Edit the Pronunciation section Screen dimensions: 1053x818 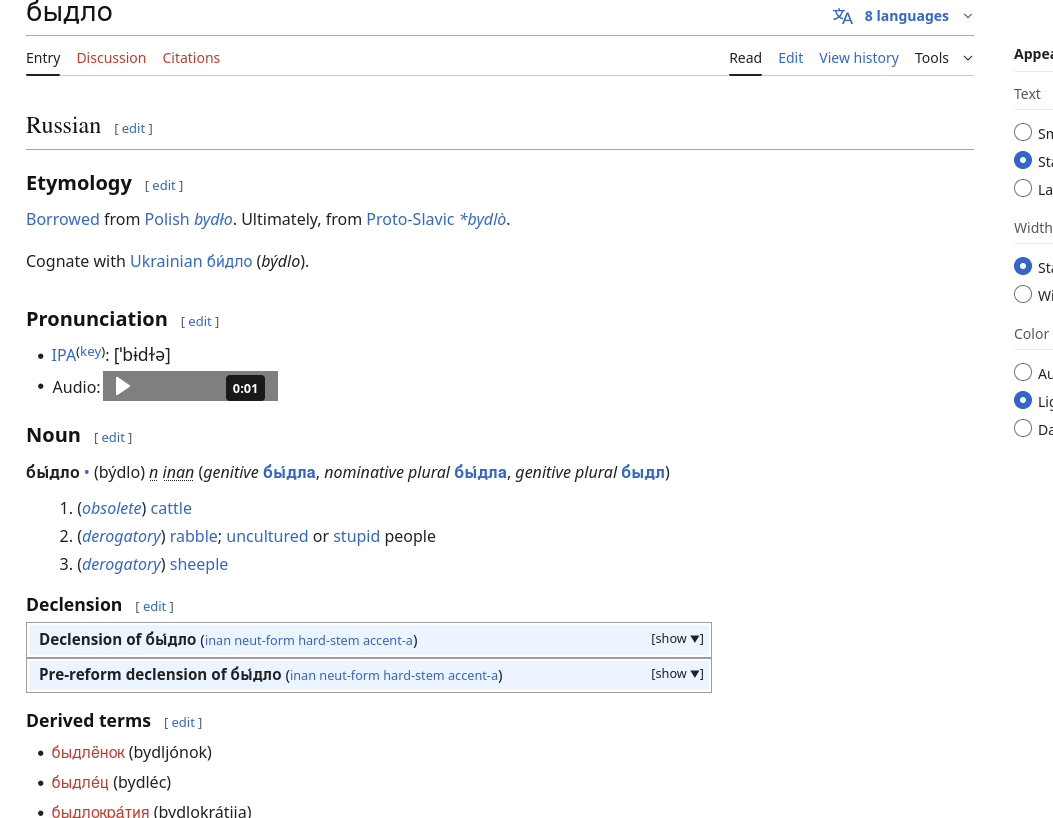199,322
